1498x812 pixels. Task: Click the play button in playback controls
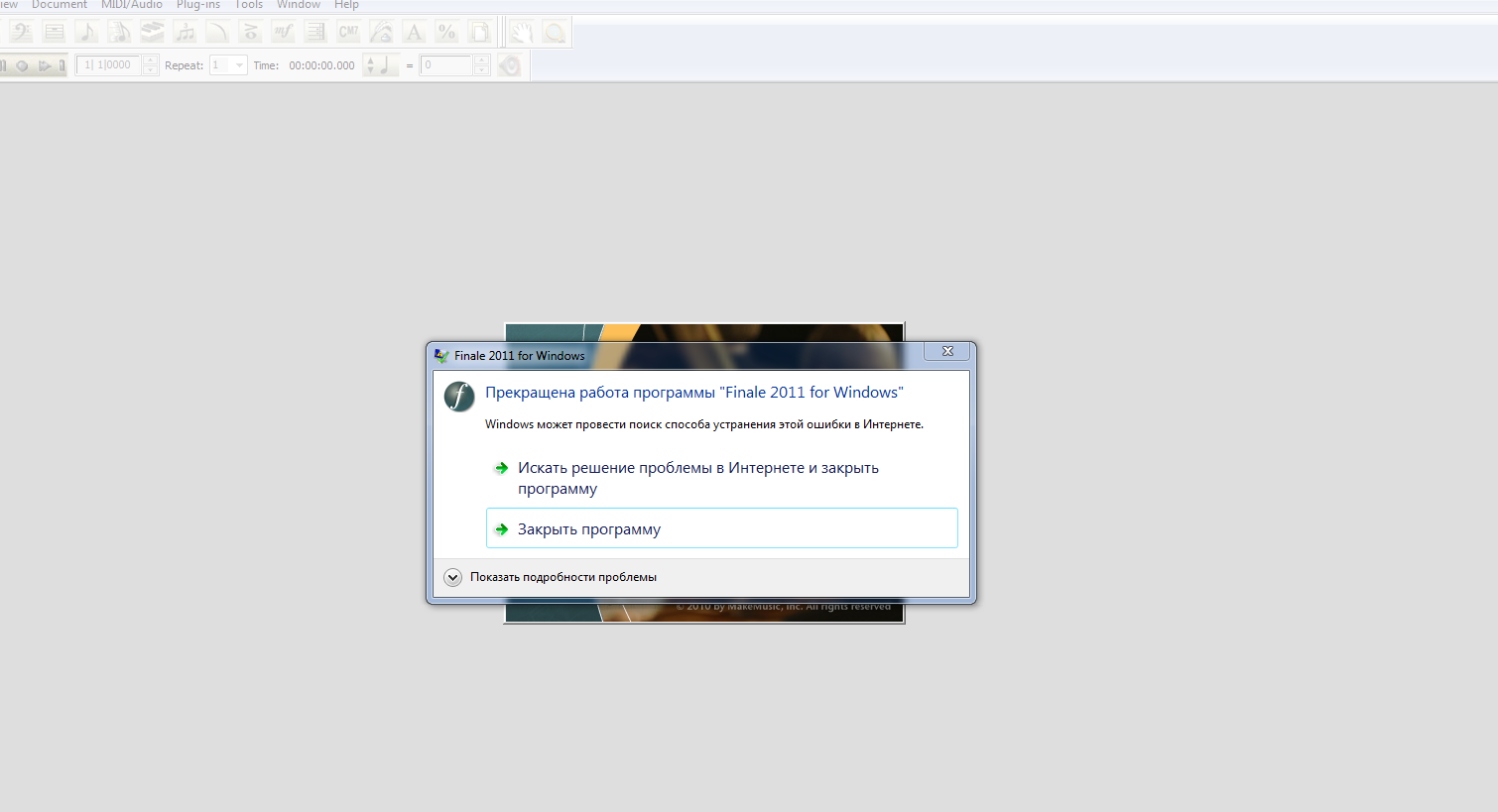click(x=45, y=65)
